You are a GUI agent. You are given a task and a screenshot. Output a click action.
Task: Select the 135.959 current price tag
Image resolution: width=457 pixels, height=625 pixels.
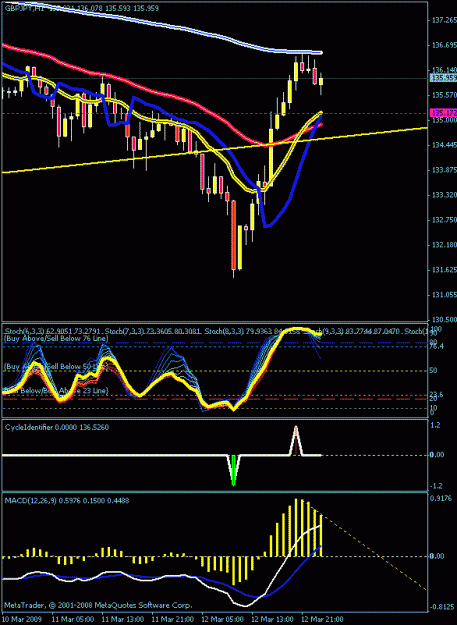click(443, 78)
